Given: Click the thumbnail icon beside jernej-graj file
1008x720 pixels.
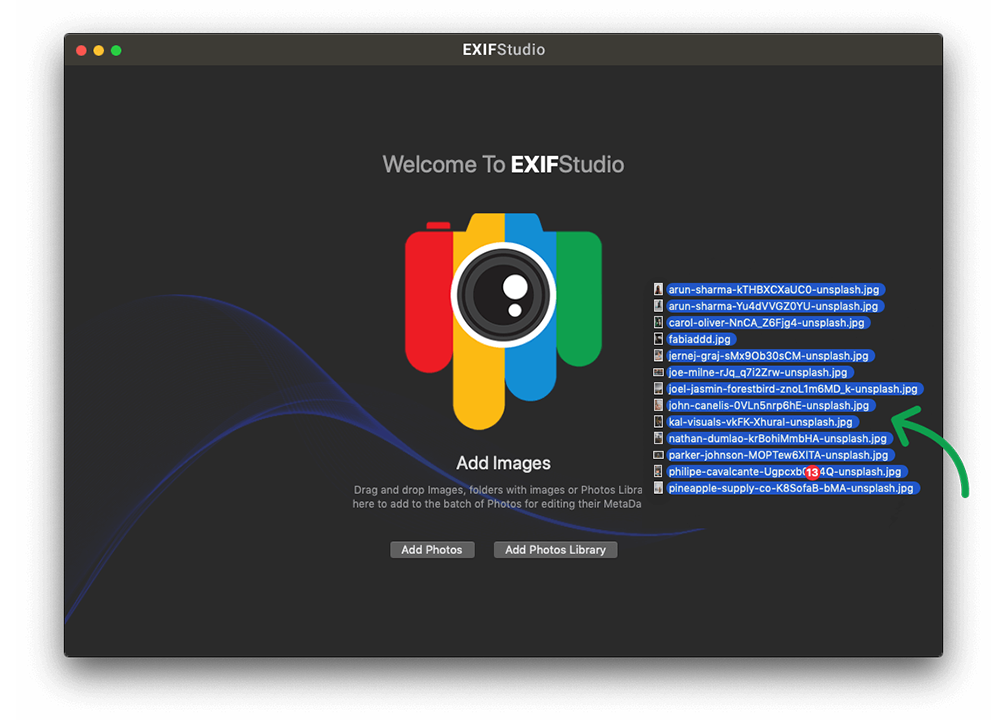Looking at the screenshot, I should point(658,356).
